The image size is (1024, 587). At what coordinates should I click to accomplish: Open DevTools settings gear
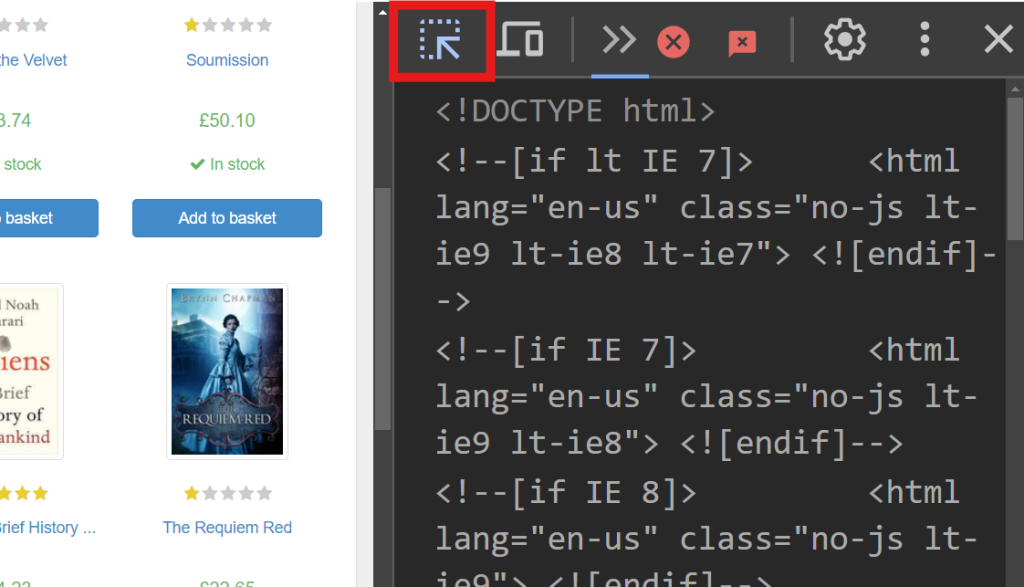tap(844, 40)
